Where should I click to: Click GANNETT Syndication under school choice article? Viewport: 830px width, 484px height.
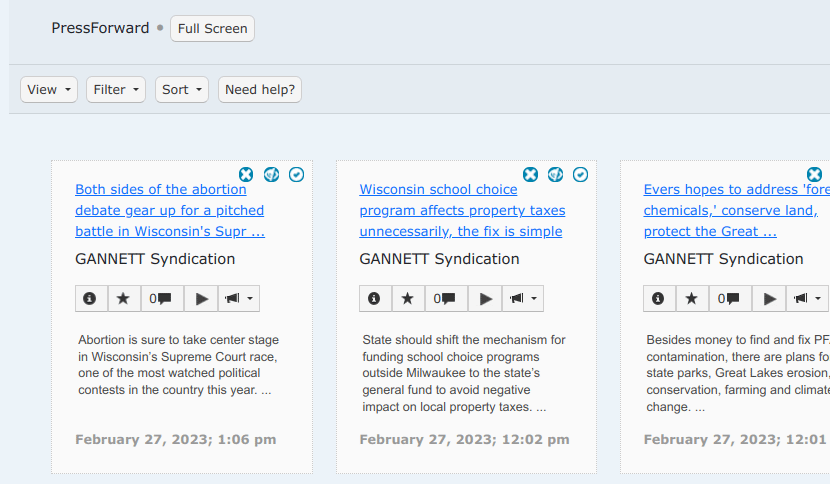(439, 259)
